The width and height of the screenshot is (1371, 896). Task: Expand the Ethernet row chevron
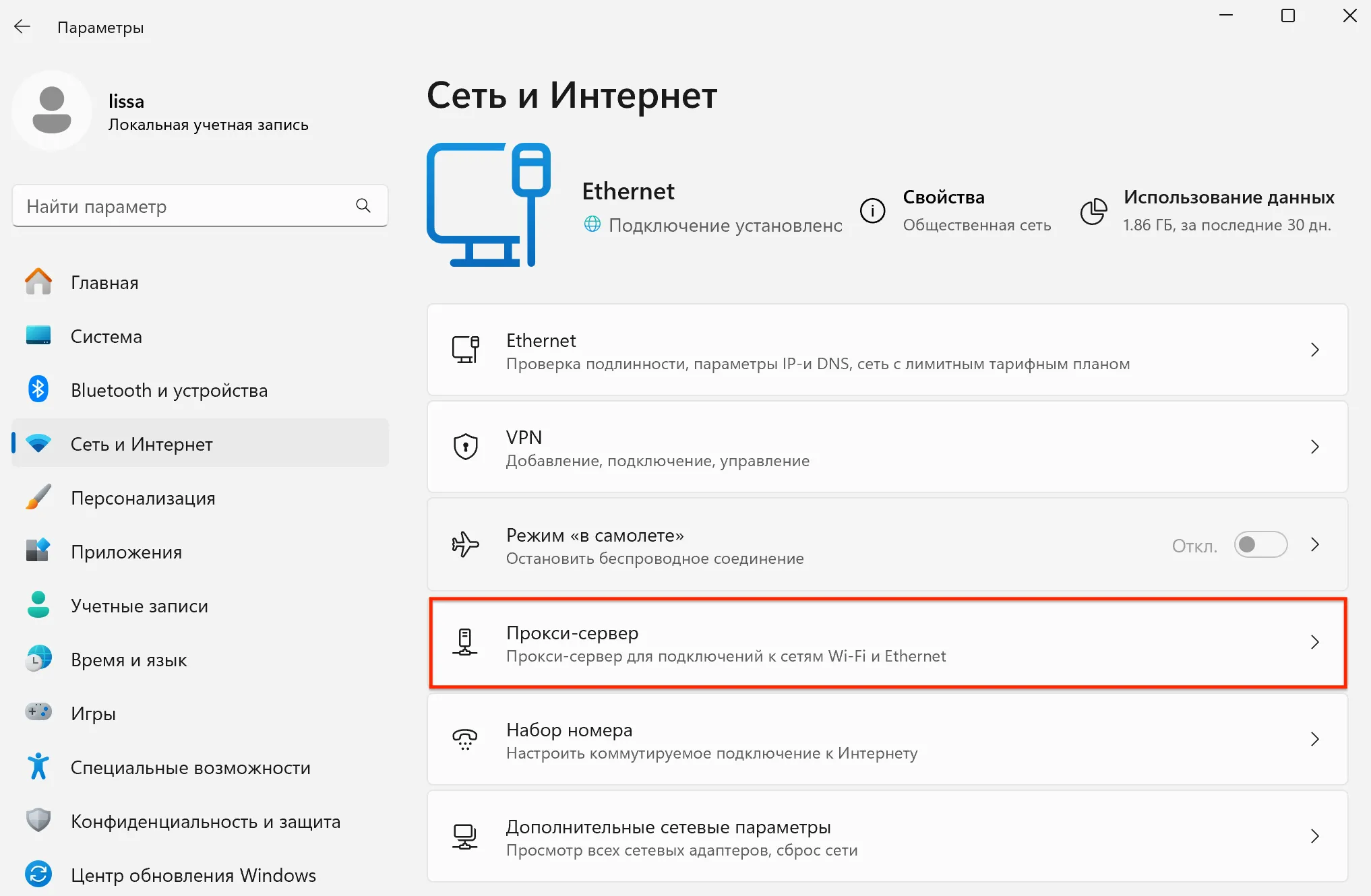tap(1314, 350)
